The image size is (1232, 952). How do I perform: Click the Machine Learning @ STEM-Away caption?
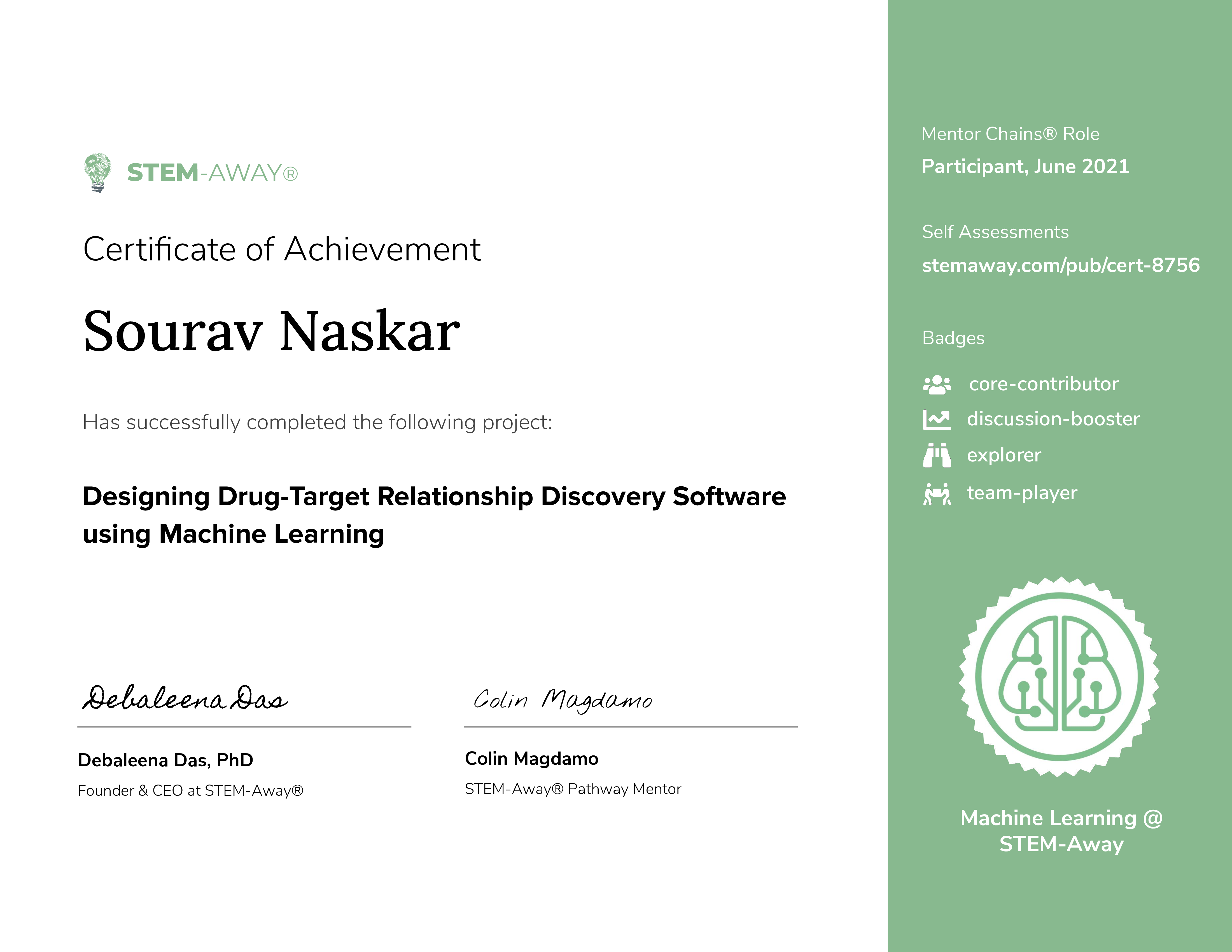(1061, 831)
